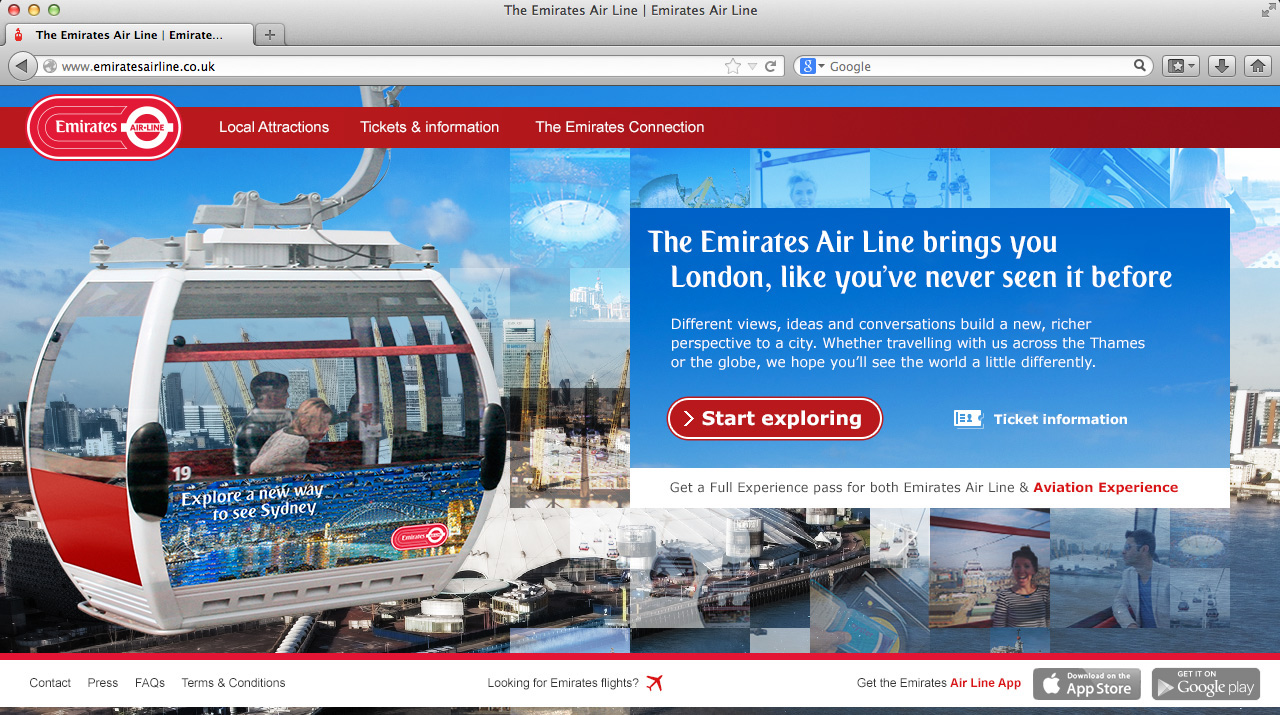
Task: Click the white dome tile above the headline
Action: [570, 209]
